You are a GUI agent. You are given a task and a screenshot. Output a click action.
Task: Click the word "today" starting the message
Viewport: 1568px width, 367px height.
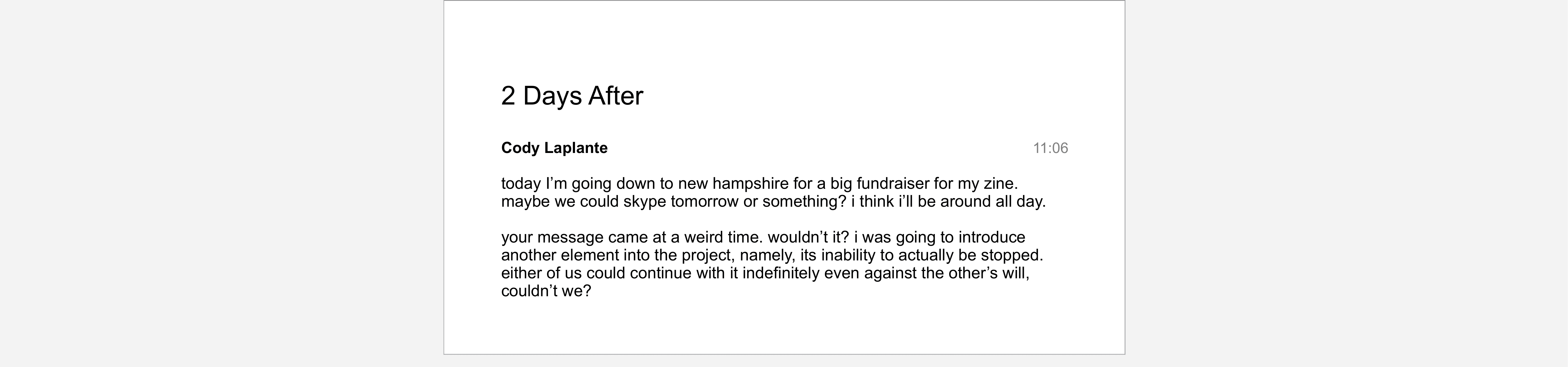click(x=521, y=184)
